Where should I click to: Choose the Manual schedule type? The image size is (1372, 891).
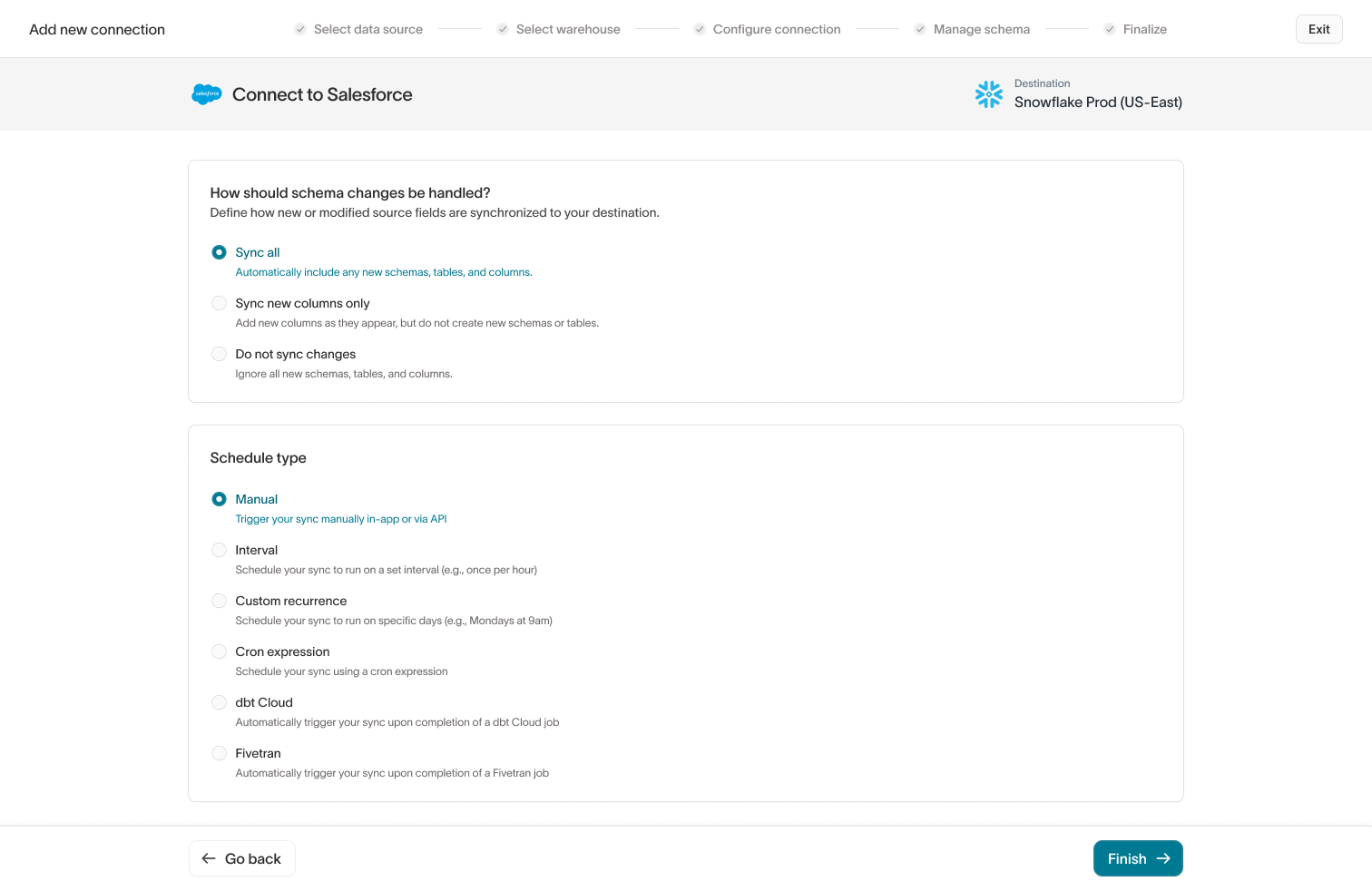click(x=219, y=499)
